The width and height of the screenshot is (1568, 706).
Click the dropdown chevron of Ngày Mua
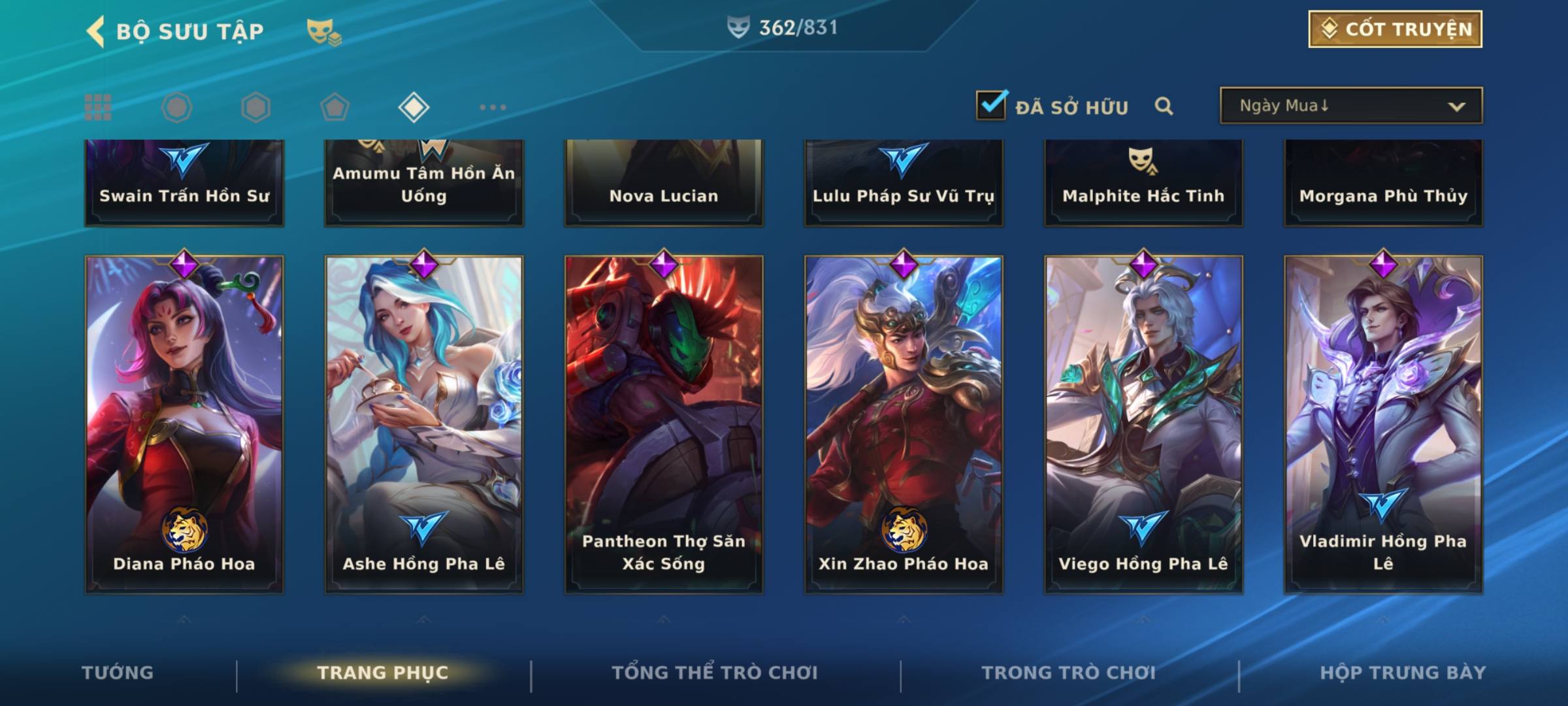(1456, 107)
